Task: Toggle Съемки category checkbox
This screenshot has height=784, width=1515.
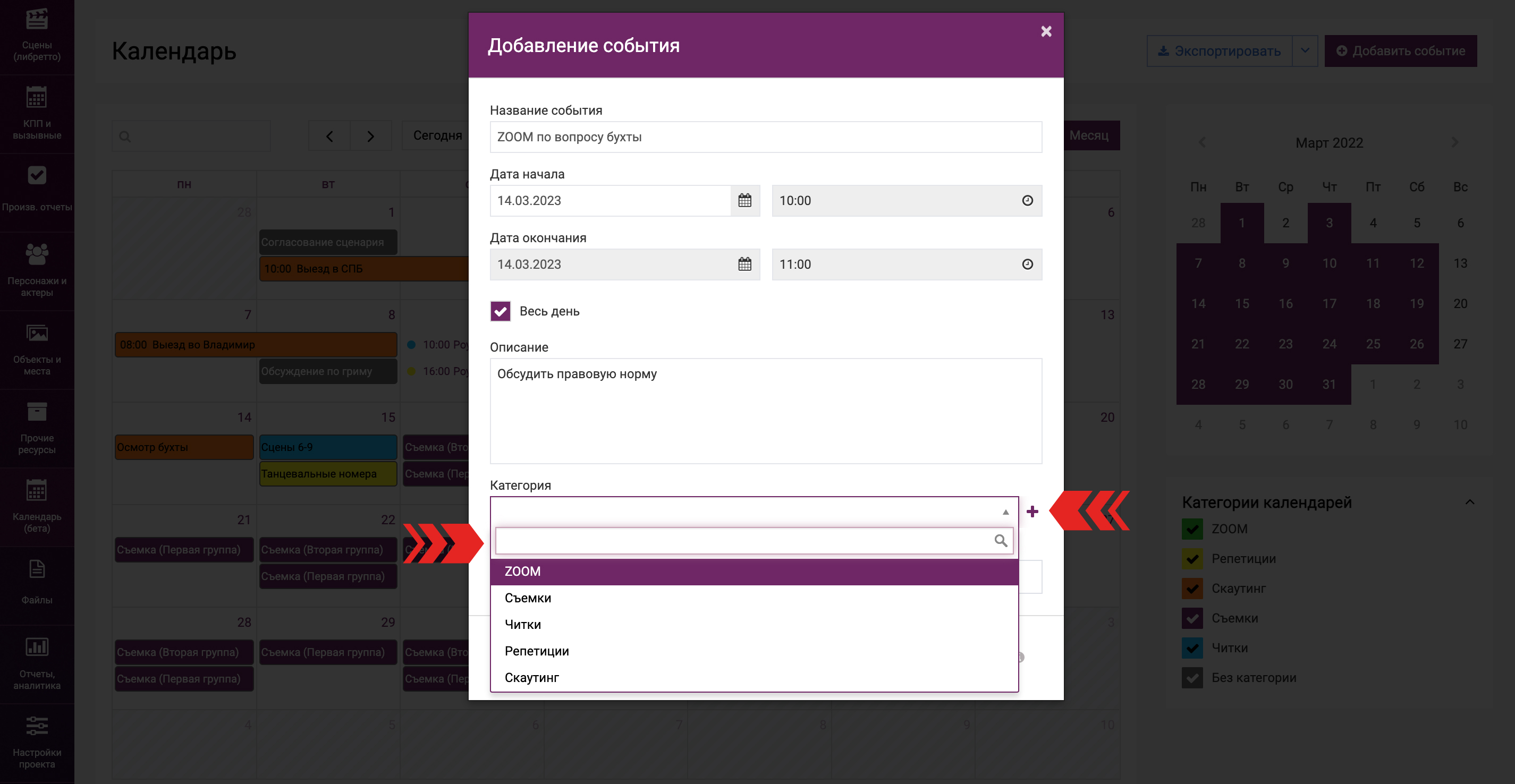Action: point(1192,618)
